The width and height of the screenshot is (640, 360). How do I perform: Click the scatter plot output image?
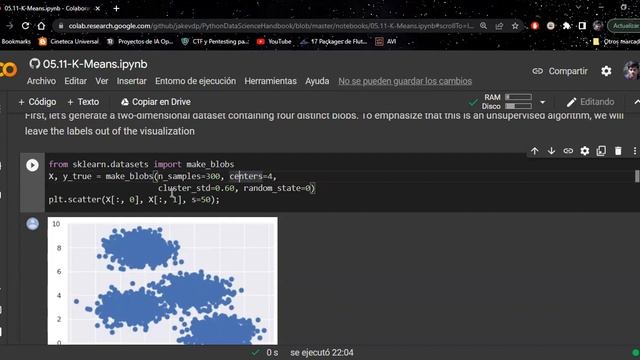click(162, 281)
